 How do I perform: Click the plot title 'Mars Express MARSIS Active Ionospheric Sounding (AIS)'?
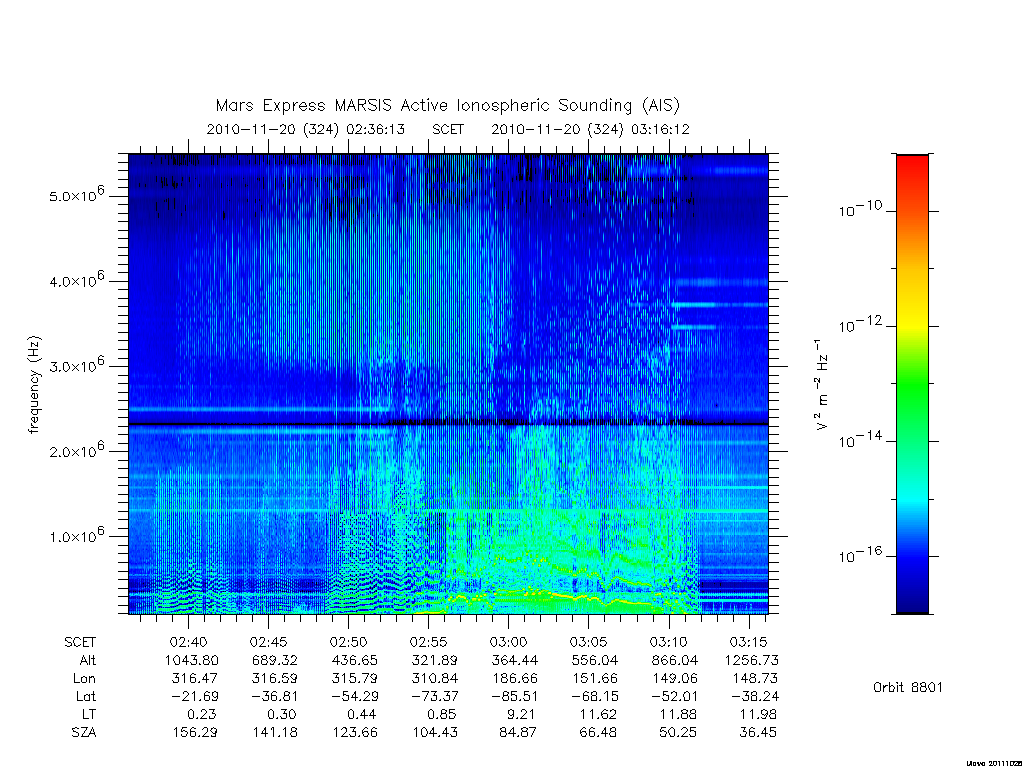point(447,106)
